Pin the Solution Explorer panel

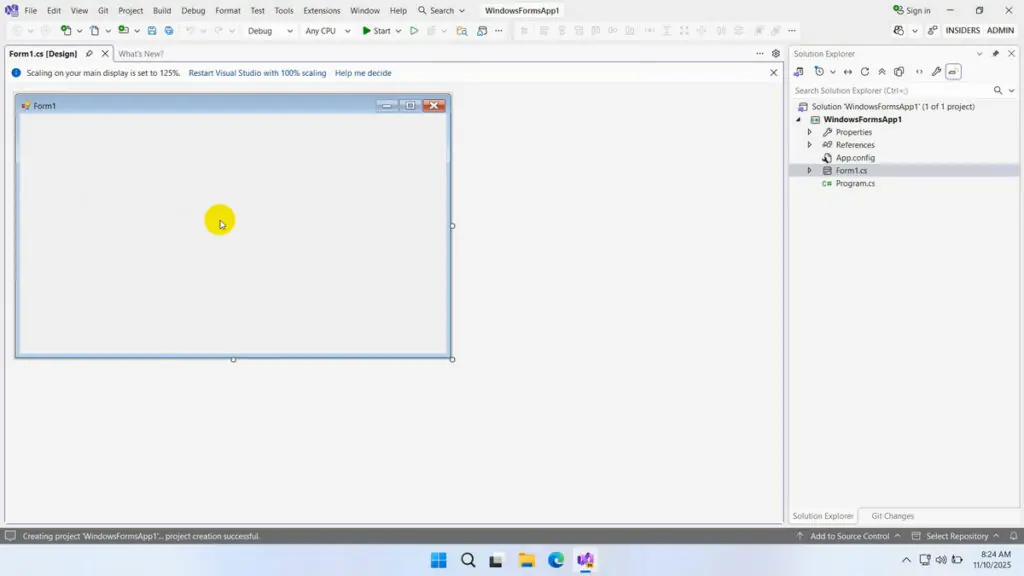996,53
